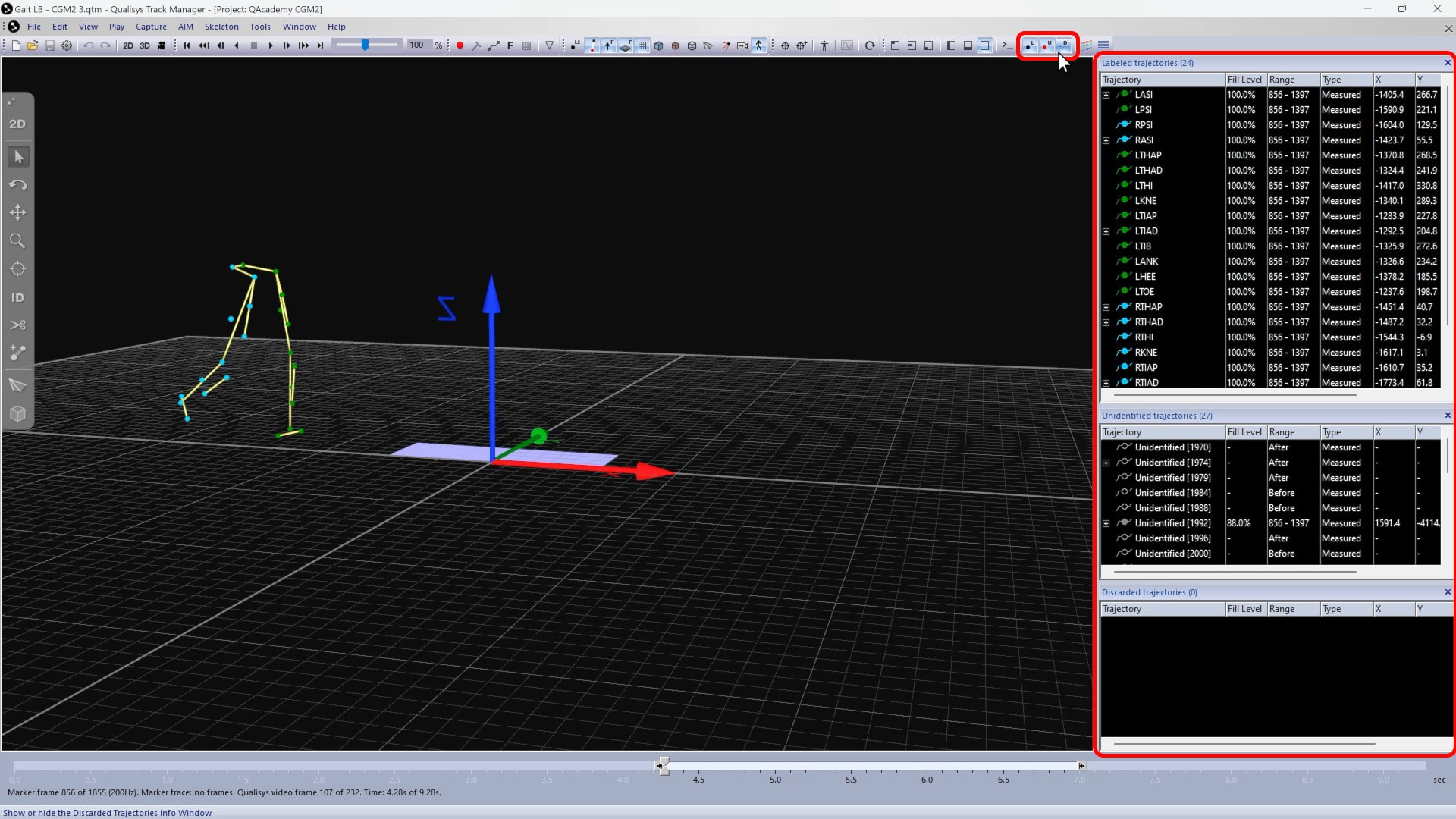Open project options gear icon
The height and width of the screenshot is (819, 1456).
[67, 45]
